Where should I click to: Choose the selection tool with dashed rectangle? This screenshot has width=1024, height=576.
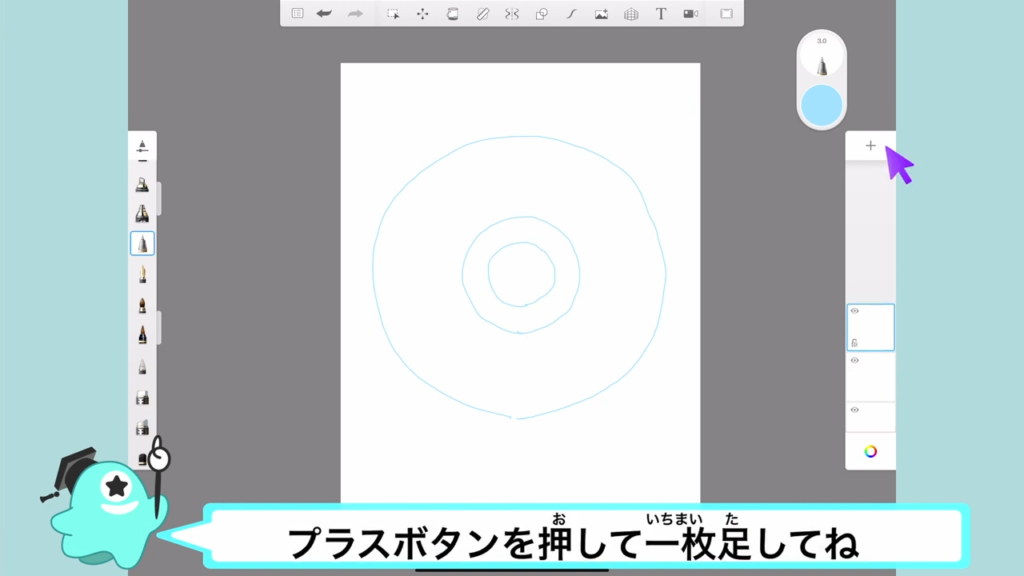point(393,13)
